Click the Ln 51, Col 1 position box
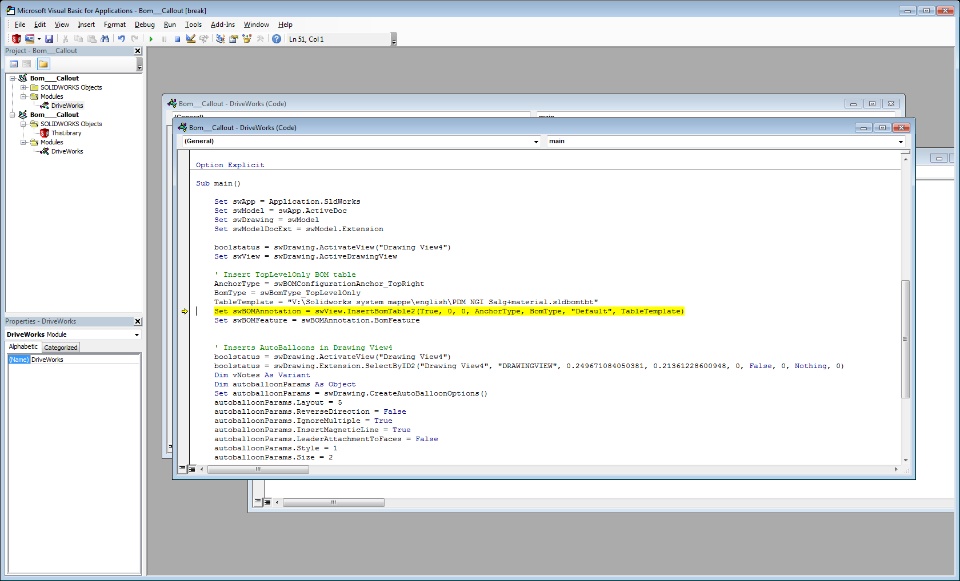 [338, 39]
